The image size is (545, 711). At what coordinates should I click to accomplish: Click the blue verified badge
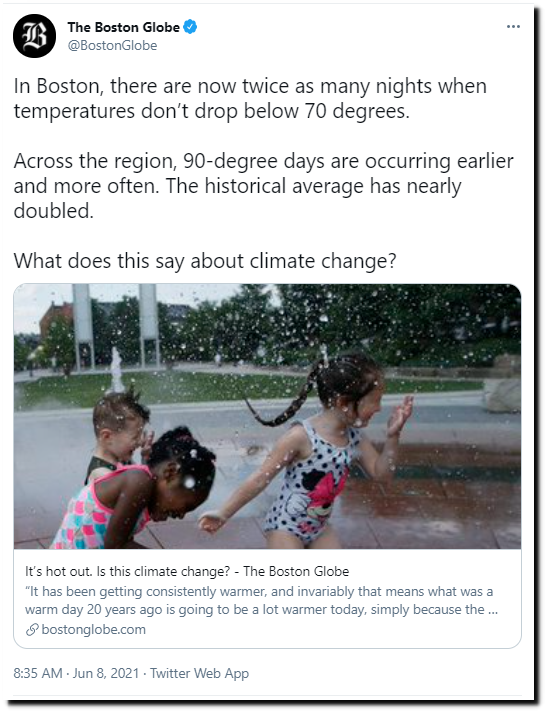click(x=190, y=27)
